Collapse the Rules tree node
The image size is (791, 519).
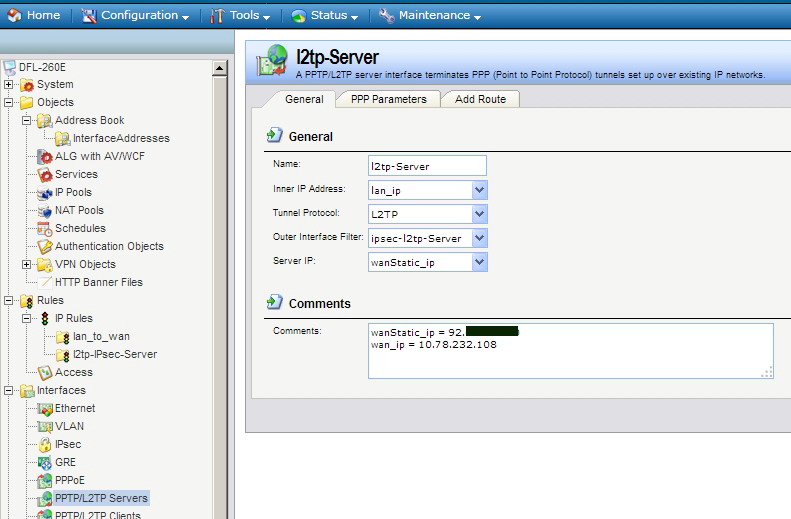(x=9, y=300)
